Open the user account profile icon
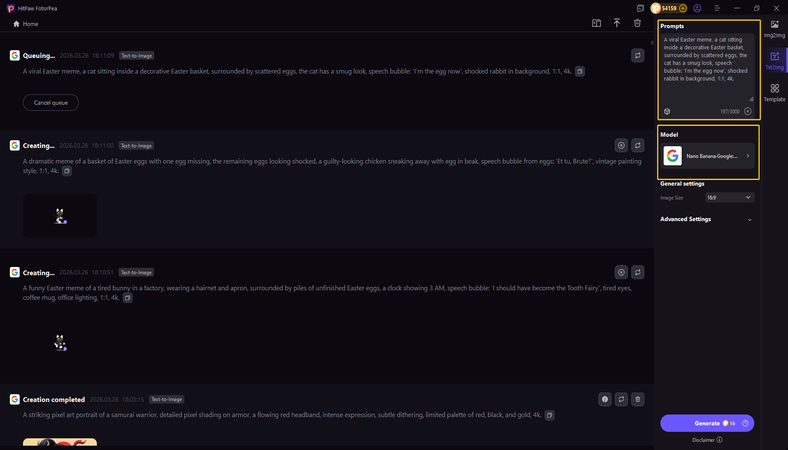 click(x=697, y=8)
